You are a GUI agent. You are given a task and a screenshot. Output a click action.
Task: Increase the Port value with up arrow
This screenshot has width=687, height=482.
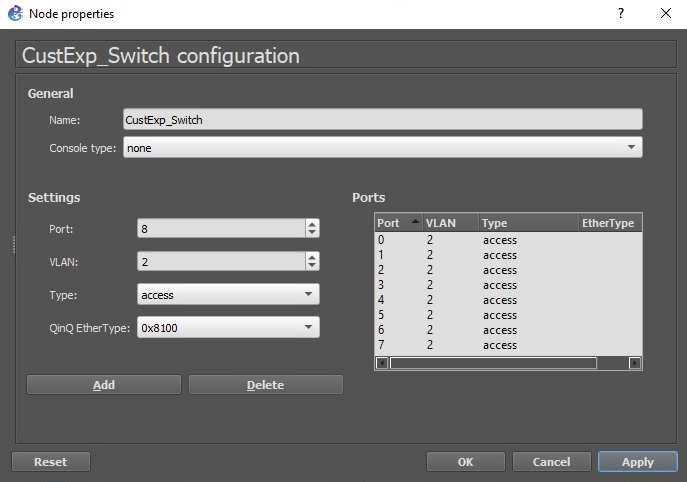312,224
